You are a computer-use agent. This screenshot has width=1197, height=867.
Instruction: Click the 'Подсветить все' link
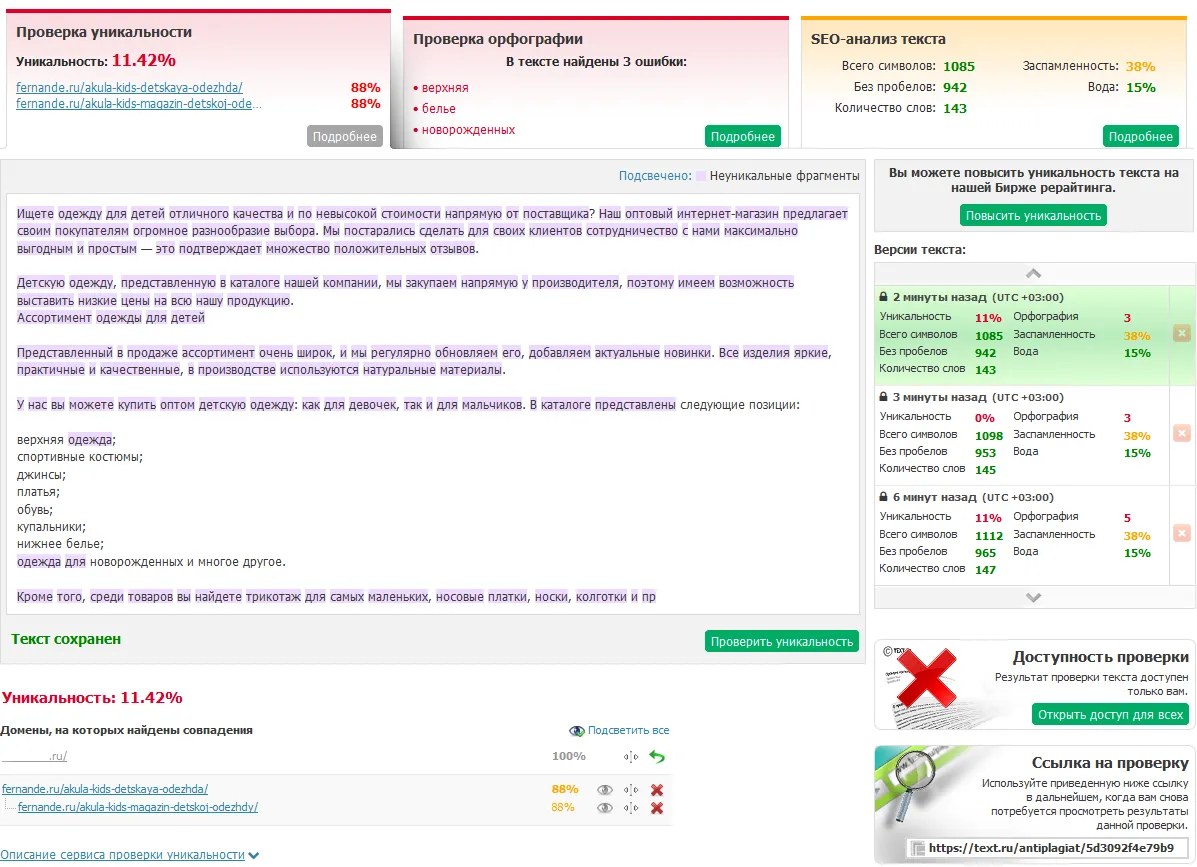(628, 730)
